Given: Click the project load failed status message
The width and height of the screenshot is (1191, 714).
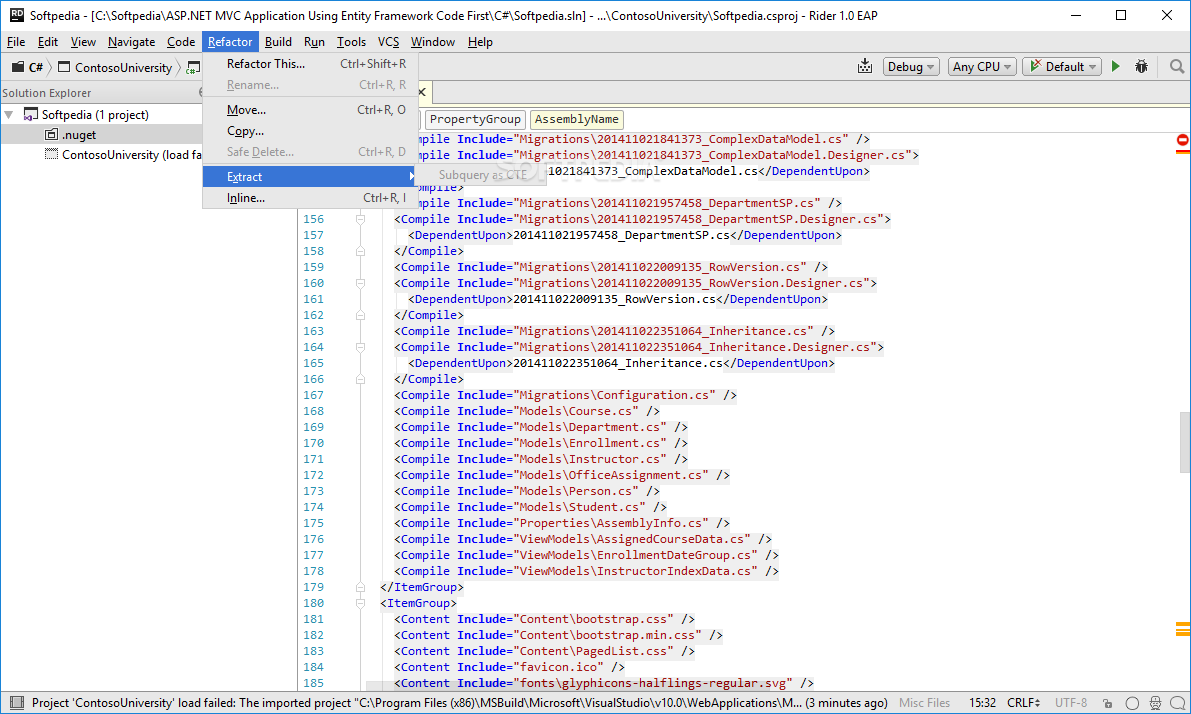Looking at the screenshot, I should click(x=460, y=703).
